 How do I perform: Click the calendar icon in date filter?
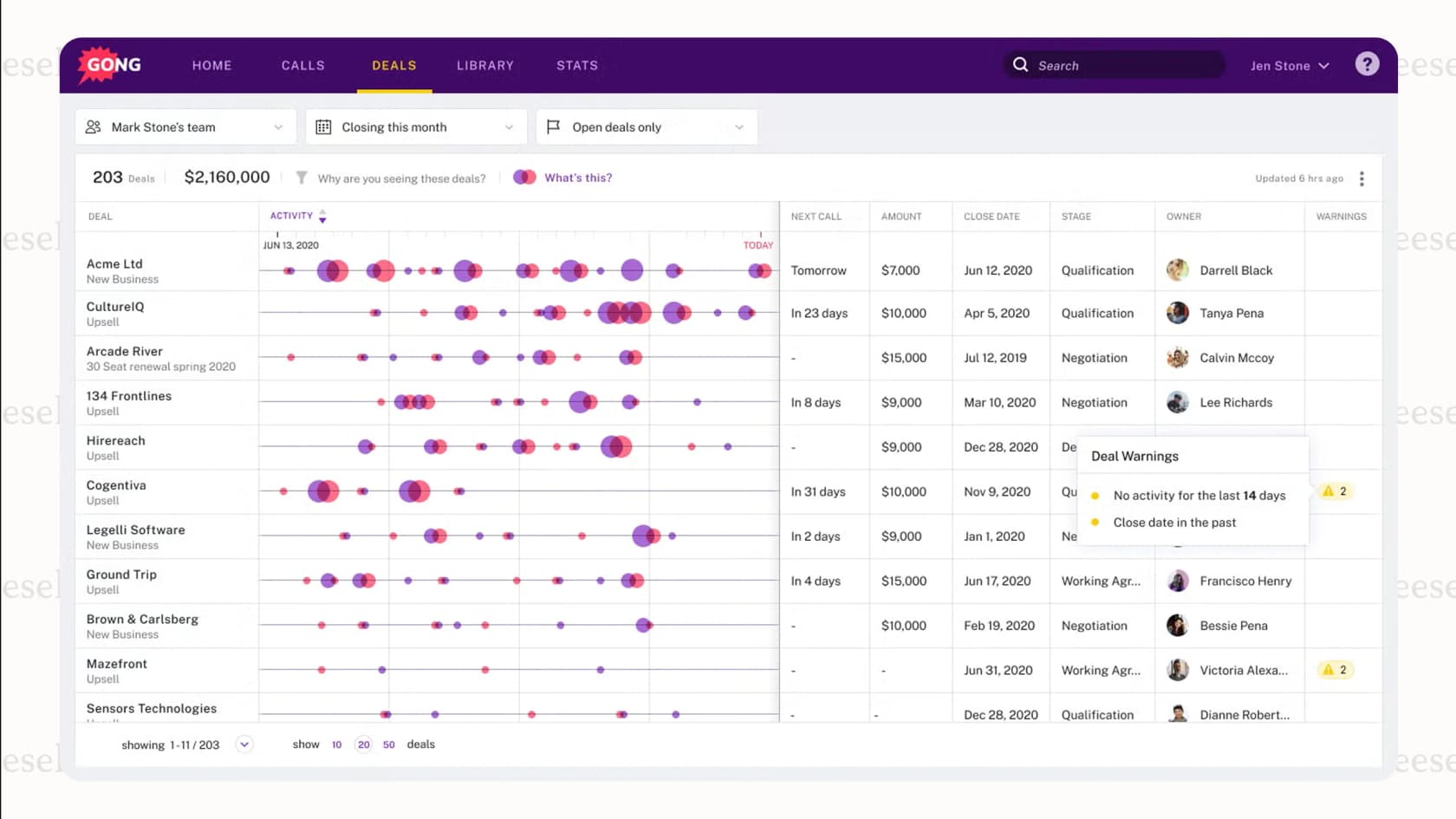click(x=323, y=127)
